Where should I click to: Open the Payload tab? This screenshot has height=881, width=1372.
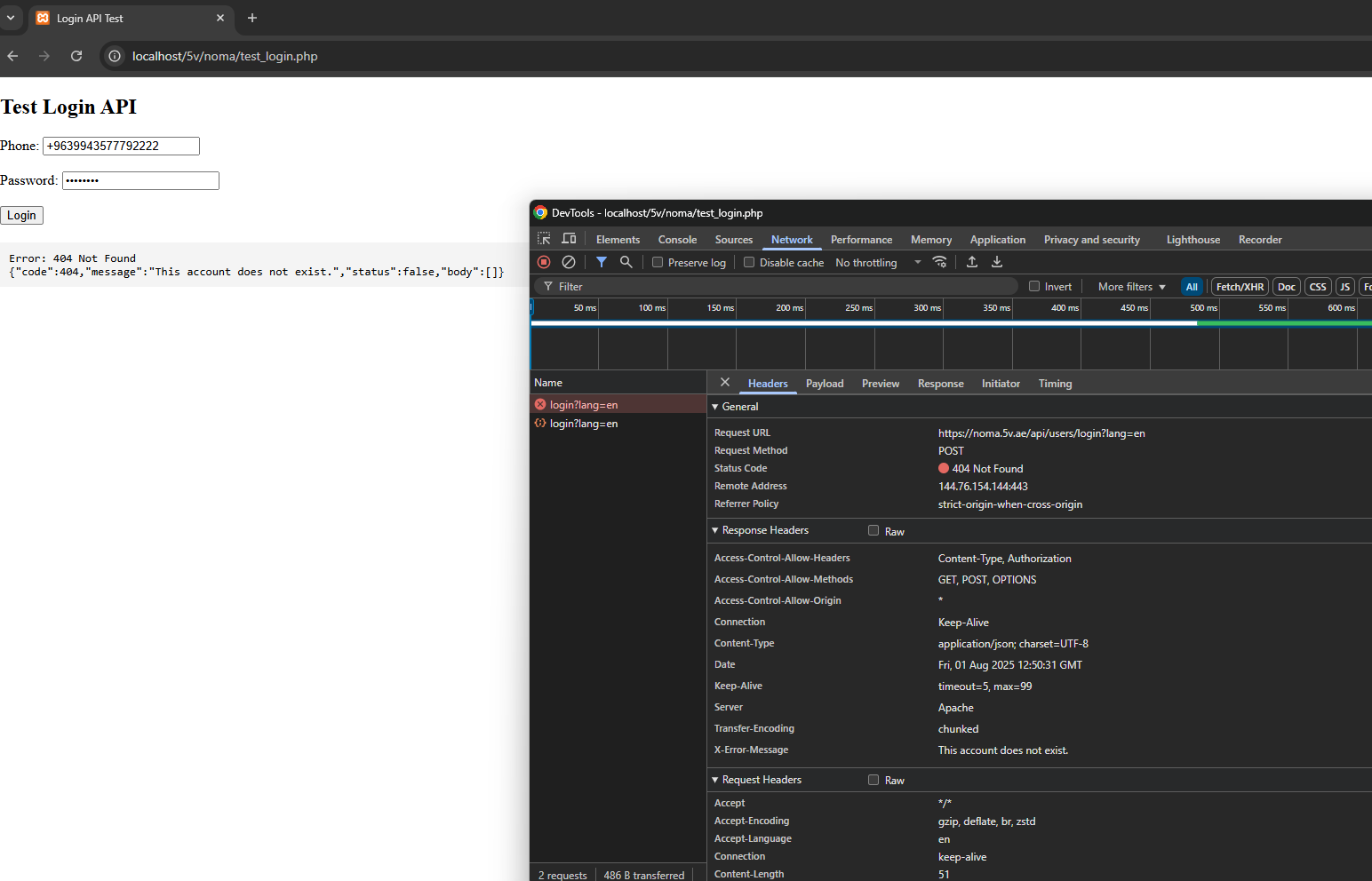click(x=825, y=384)
